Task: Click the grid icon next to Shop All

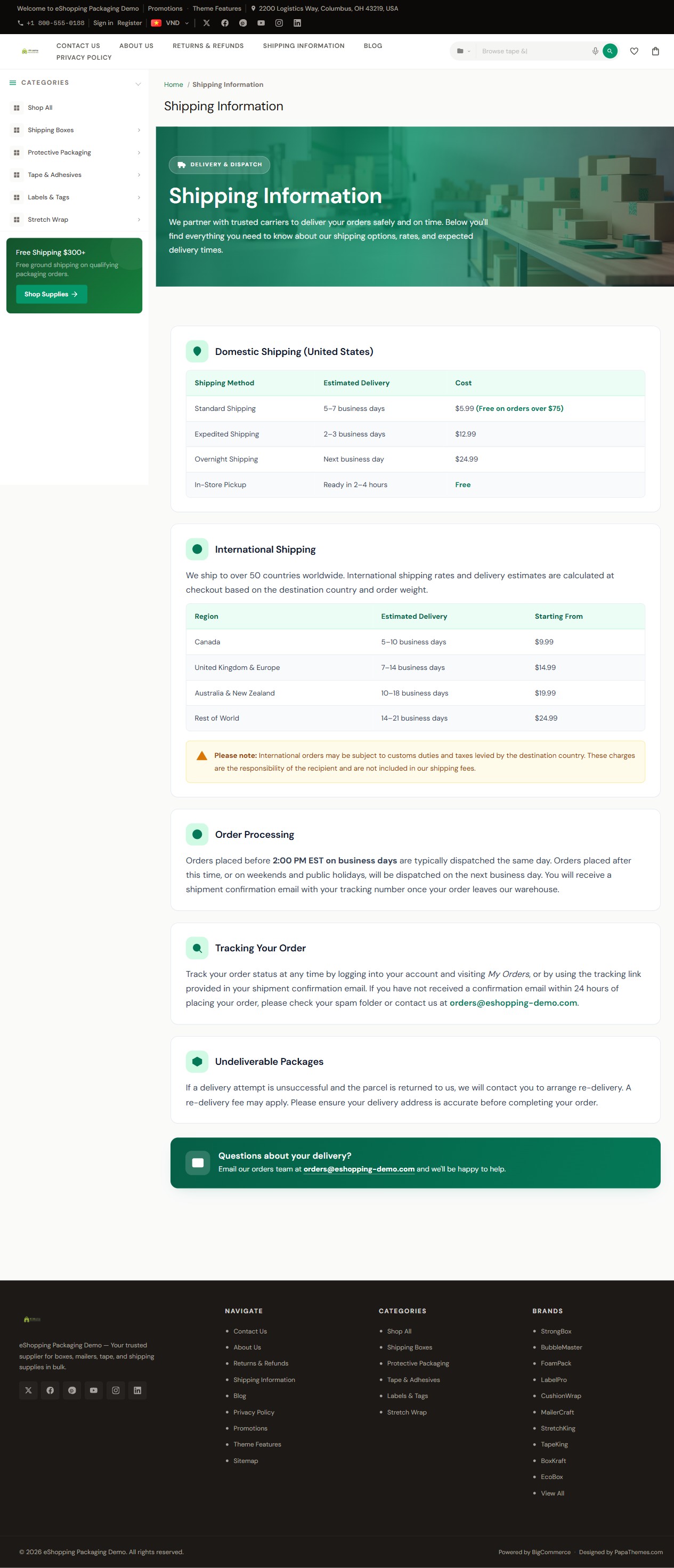Action: click(x=17, y=108)
